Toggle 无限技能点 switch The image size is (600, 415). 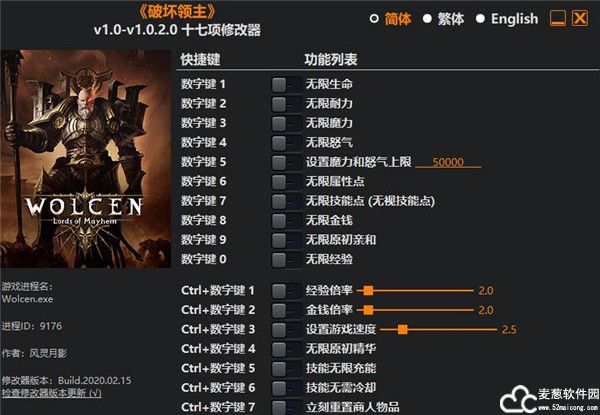tap(286, 201)
